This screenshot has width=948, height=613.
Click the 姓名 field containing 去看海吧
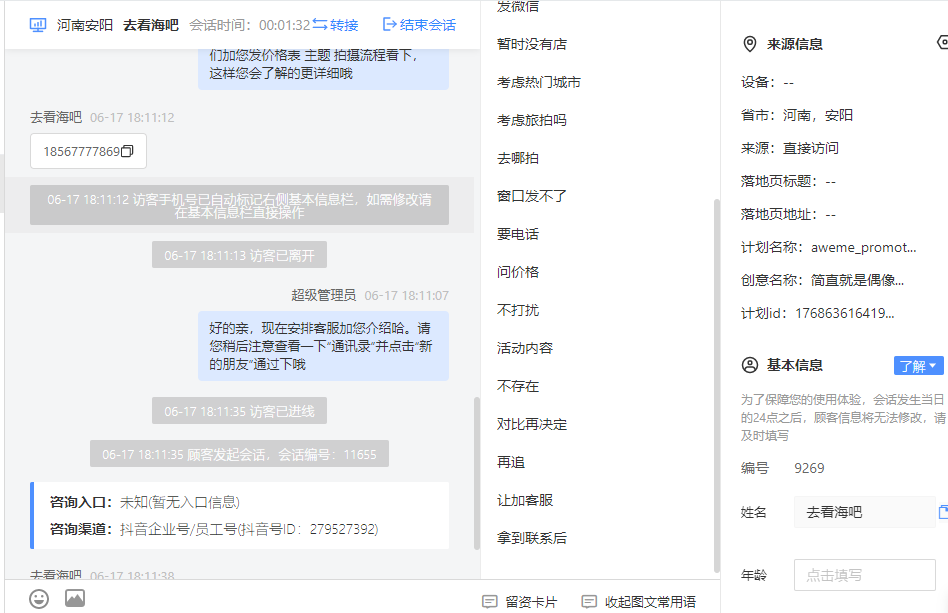point(865,512)
